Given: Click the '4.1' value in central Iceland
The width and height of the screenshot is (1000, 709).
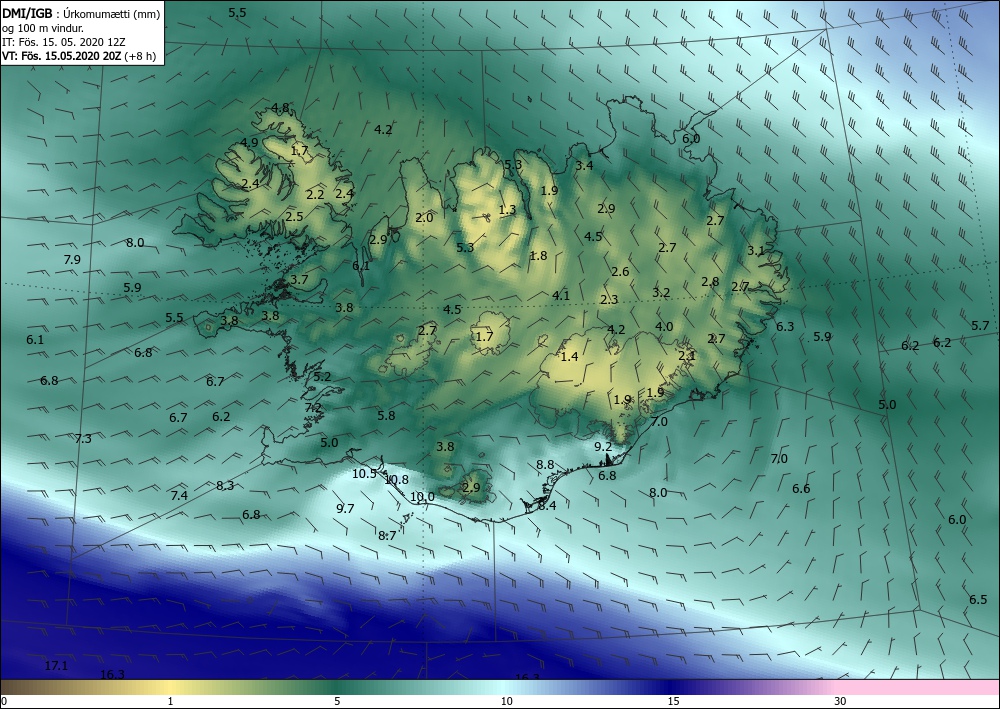Looking at the screenshot, I should 561,295.
